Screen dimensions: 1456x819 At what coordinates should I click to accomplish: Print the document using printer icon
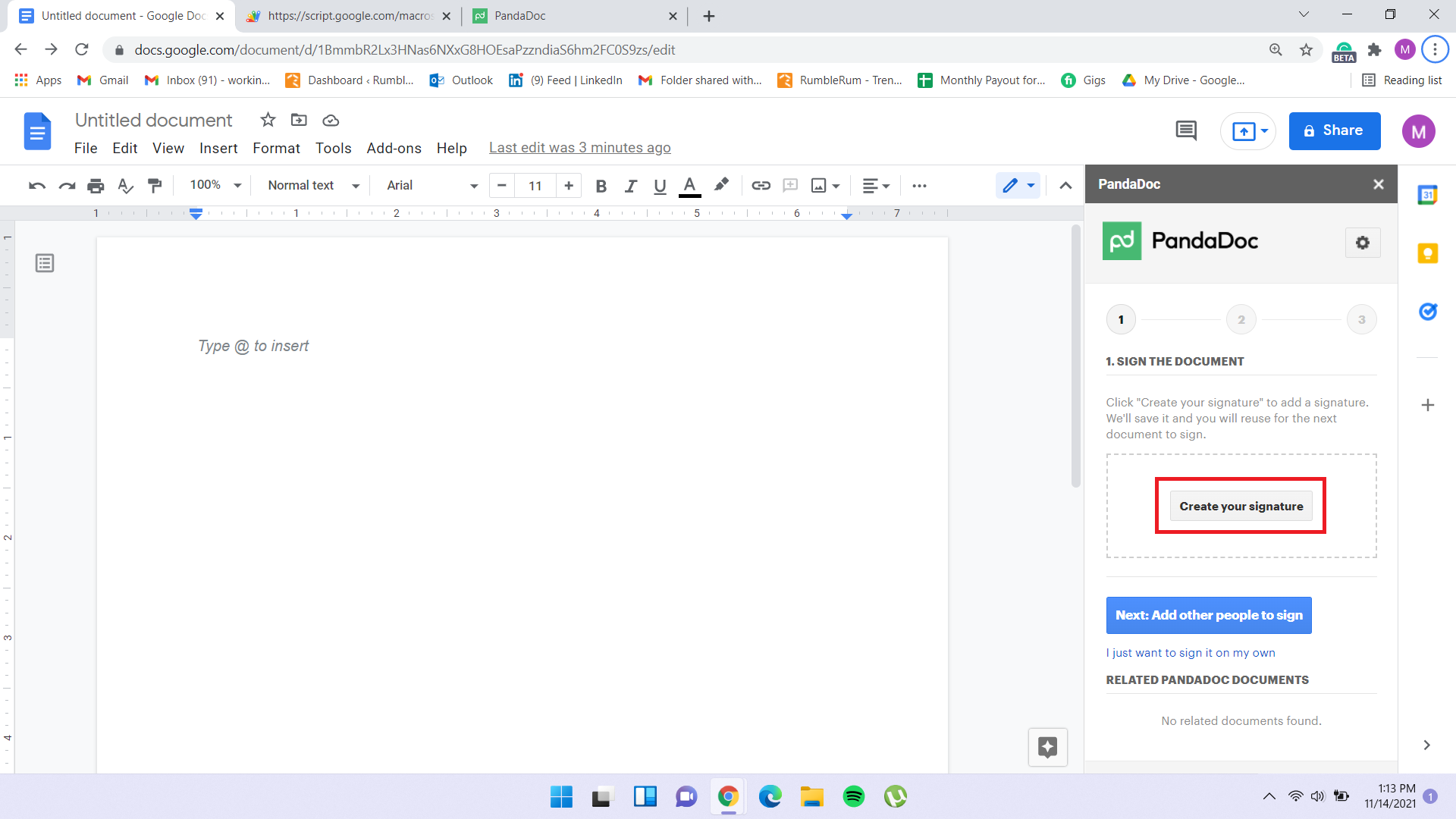96,186
